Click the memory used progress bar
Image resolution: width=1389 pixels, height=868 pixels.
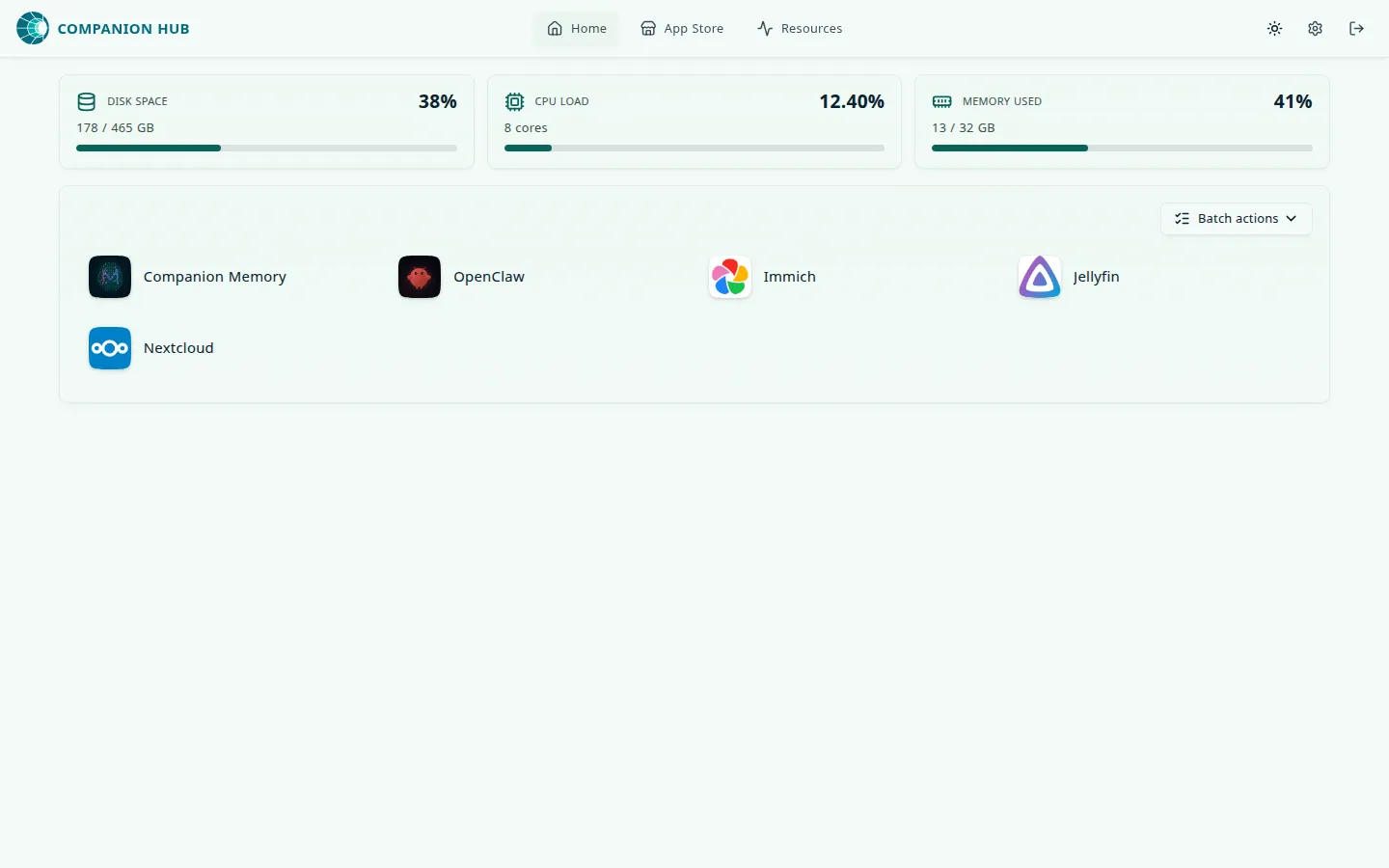[1122, 148]
